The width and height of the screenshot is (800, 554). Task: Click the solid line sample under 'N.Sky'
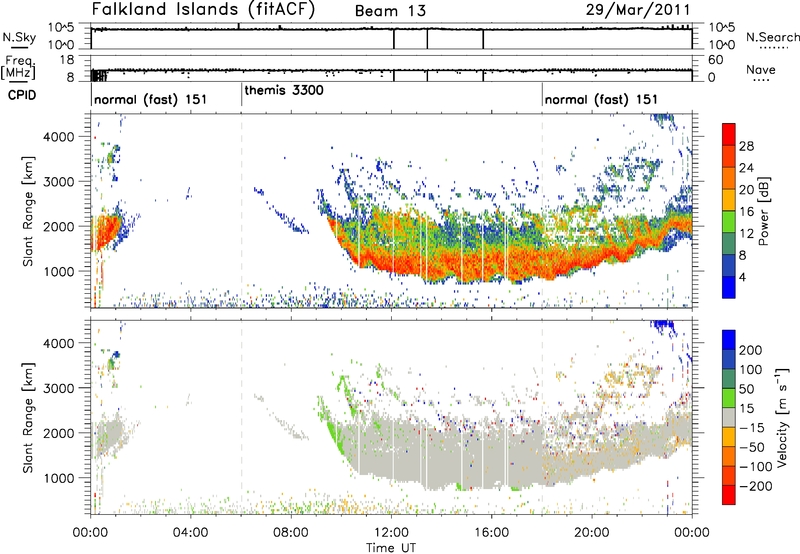click(19, 48)
